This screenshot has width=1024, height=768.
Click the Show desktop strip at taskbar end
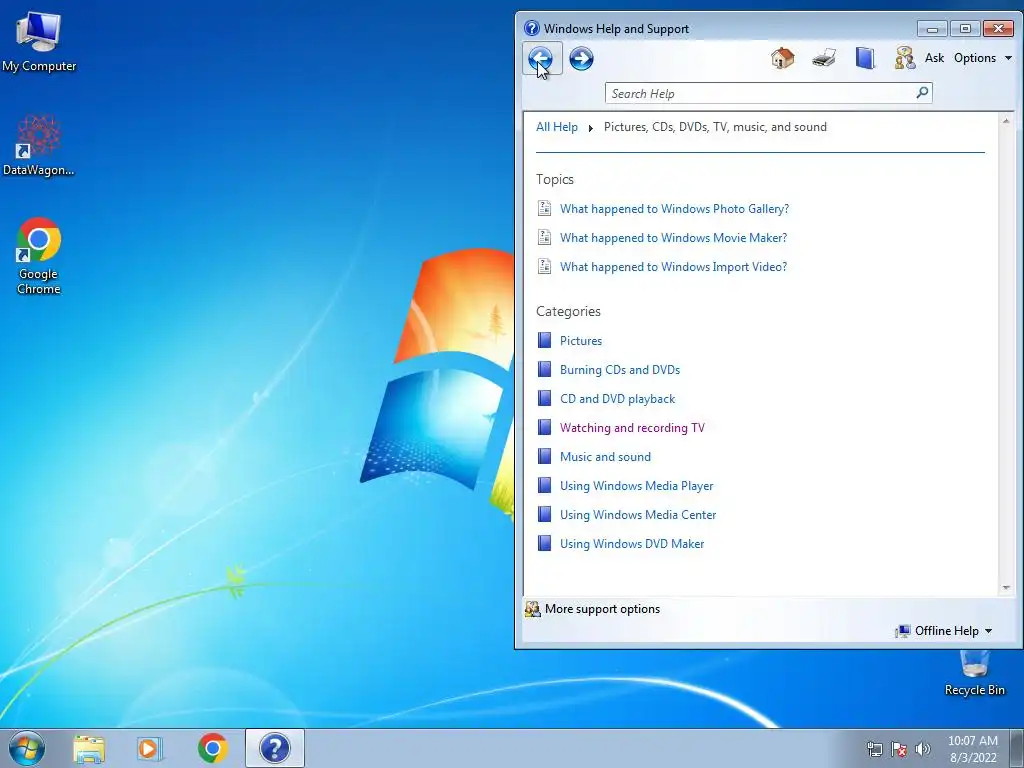click(x=1017, y=748)
